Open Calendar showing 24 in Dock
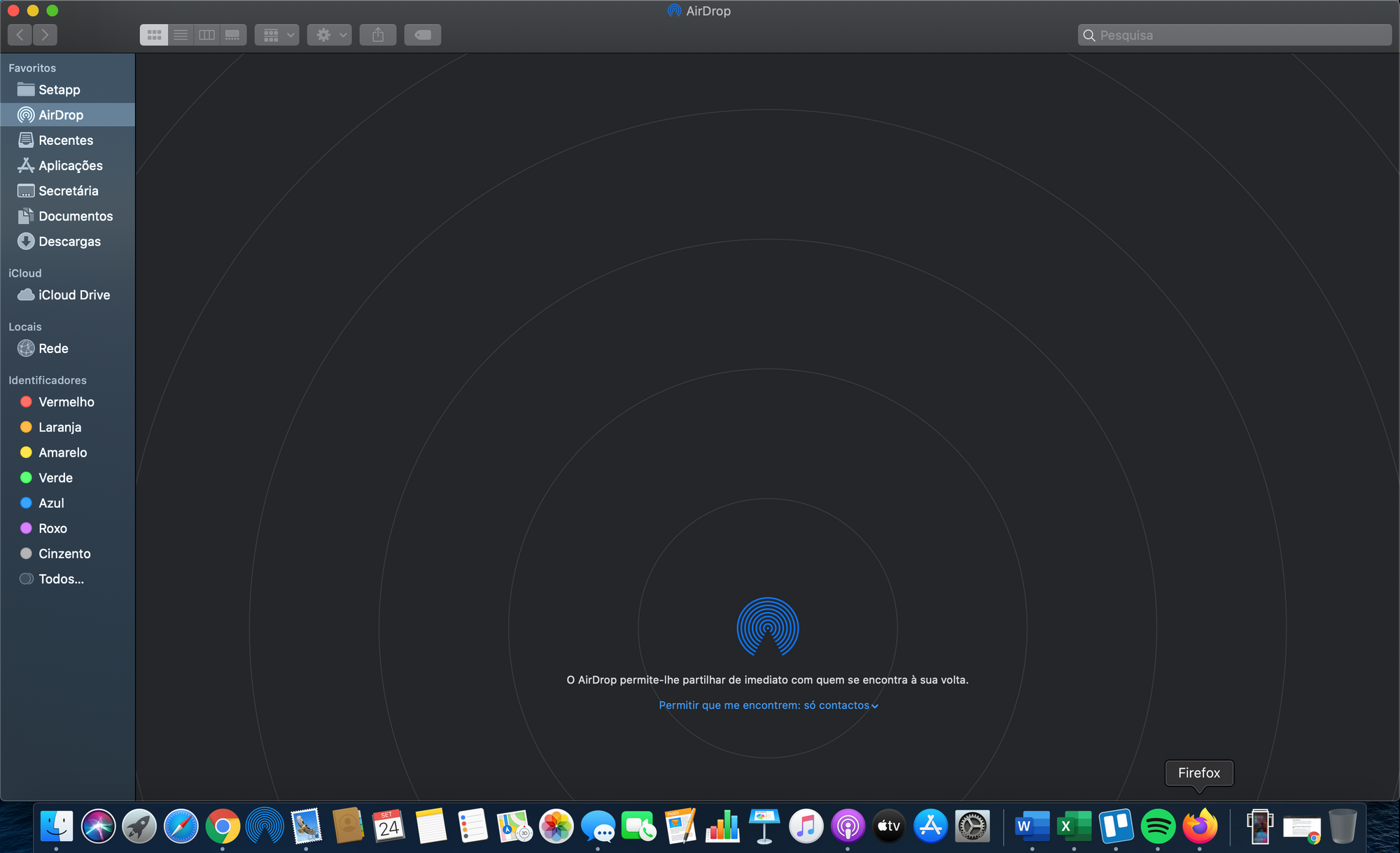The width and height of the screenshot is (1400, 853). (x=389, y=826)
